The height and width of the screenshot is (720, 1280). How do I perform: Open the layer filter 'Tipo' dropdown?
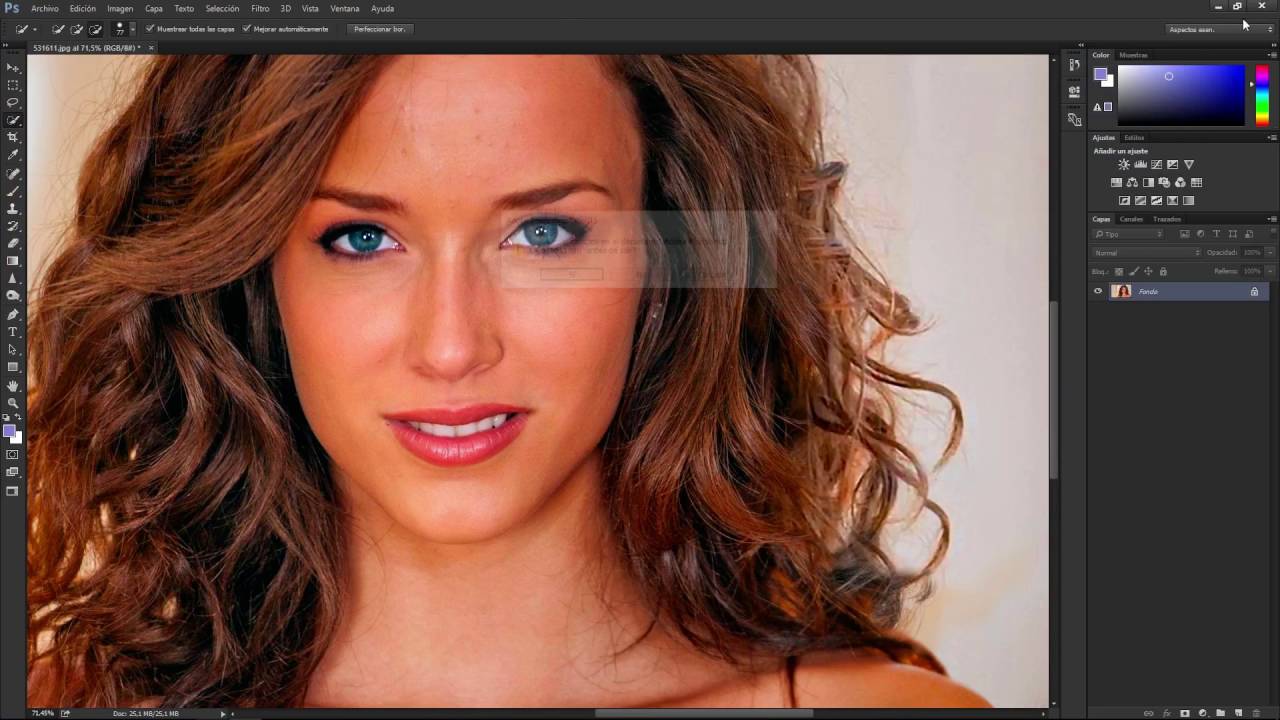pyautogui.click(x=1128, y=234)
